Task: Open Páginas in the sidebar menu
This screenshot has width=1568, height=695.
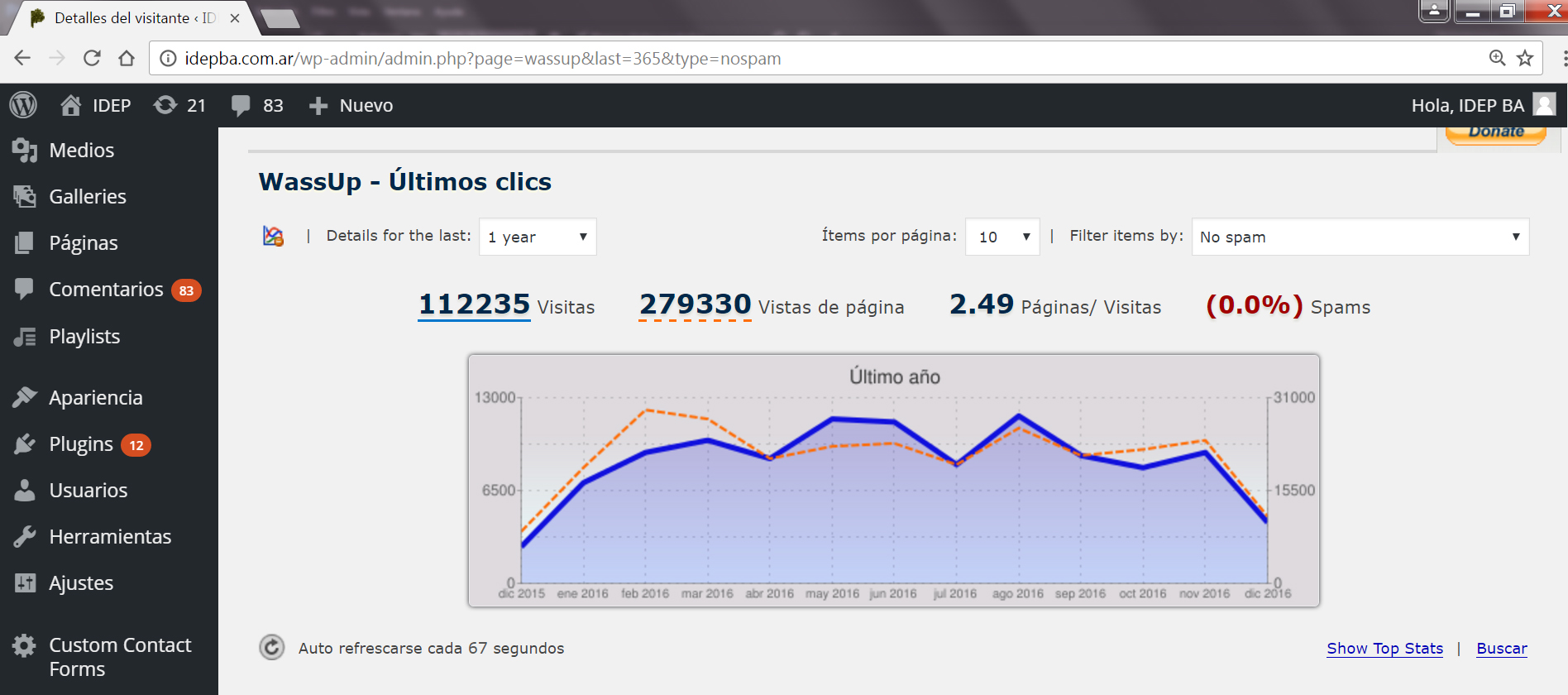Action: point(84,243)
